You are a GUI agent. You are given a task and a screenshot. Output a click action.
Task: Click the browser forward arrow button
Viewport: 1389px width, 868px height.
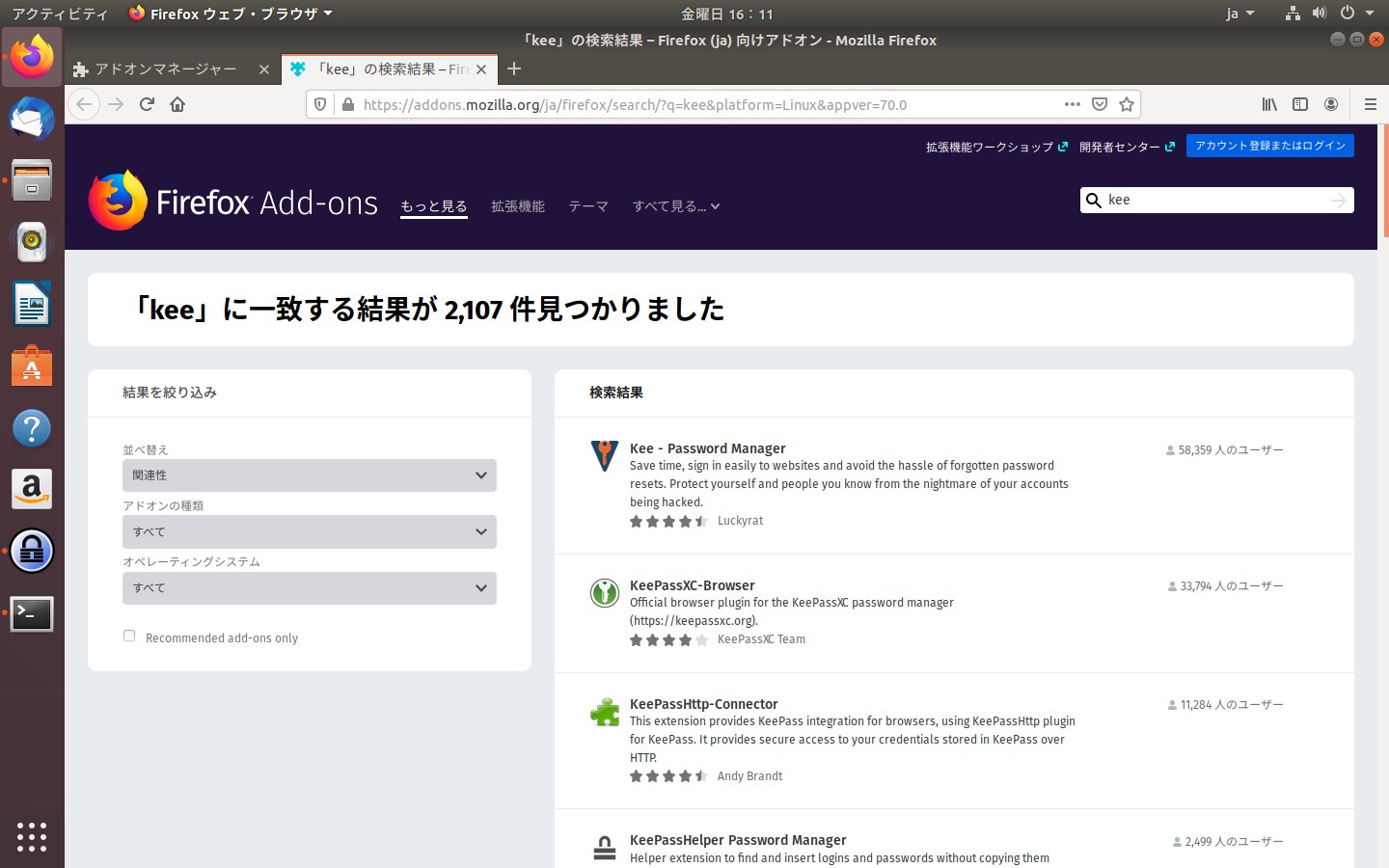[x=116, y=104]
